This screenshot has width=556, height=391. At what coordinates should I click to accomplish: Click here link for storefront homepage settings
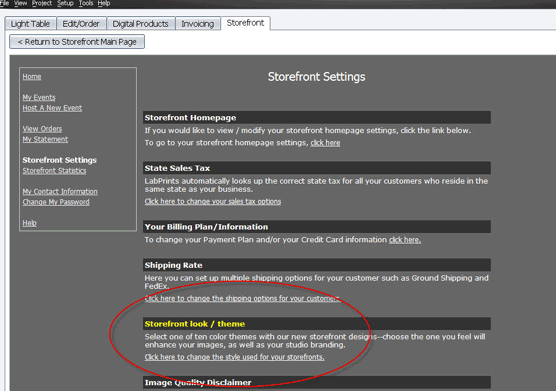tap(325, 143)
